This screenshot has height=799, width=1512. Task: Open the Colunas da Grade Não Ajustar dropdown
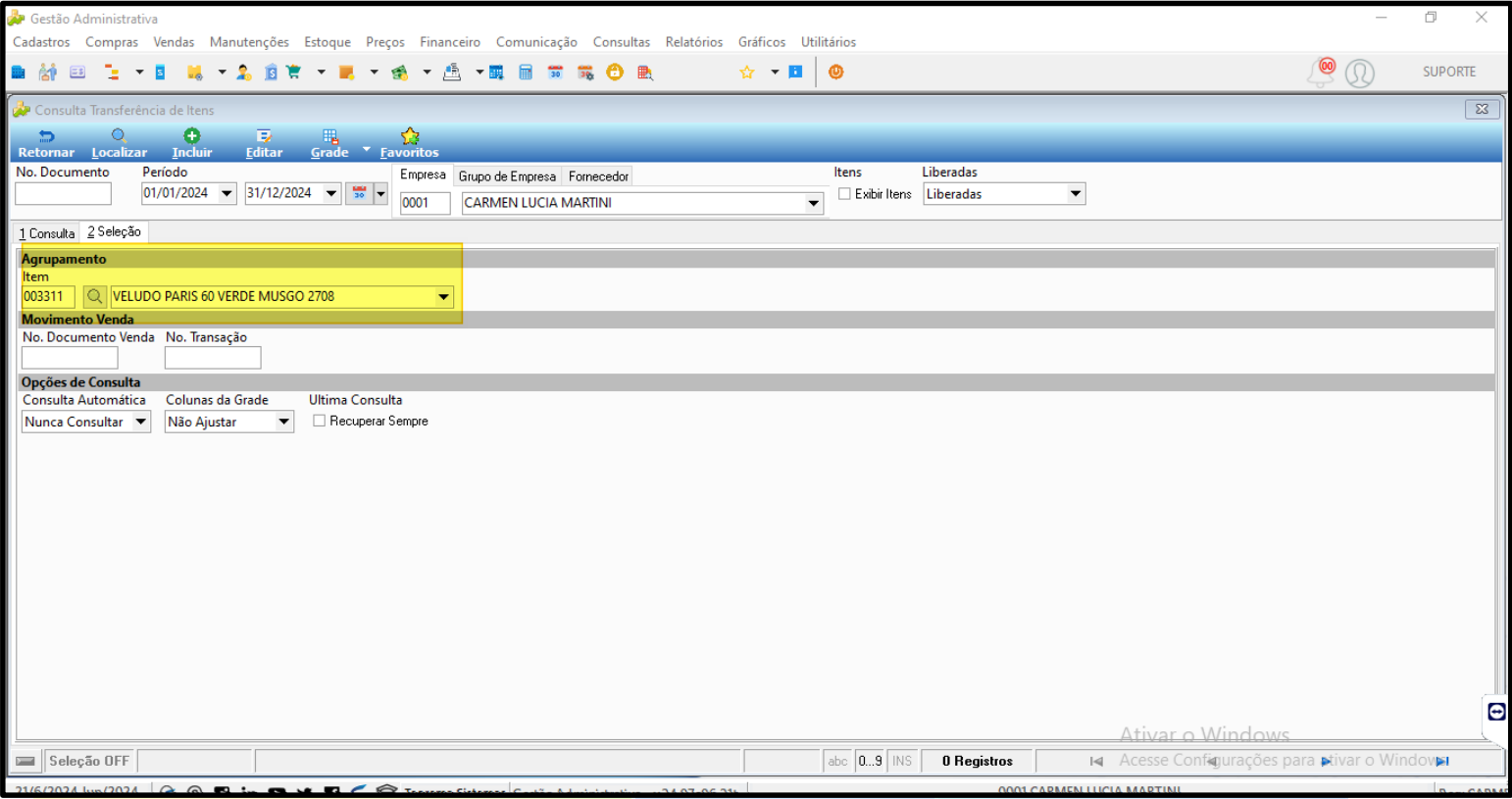[x=284, y=422]
